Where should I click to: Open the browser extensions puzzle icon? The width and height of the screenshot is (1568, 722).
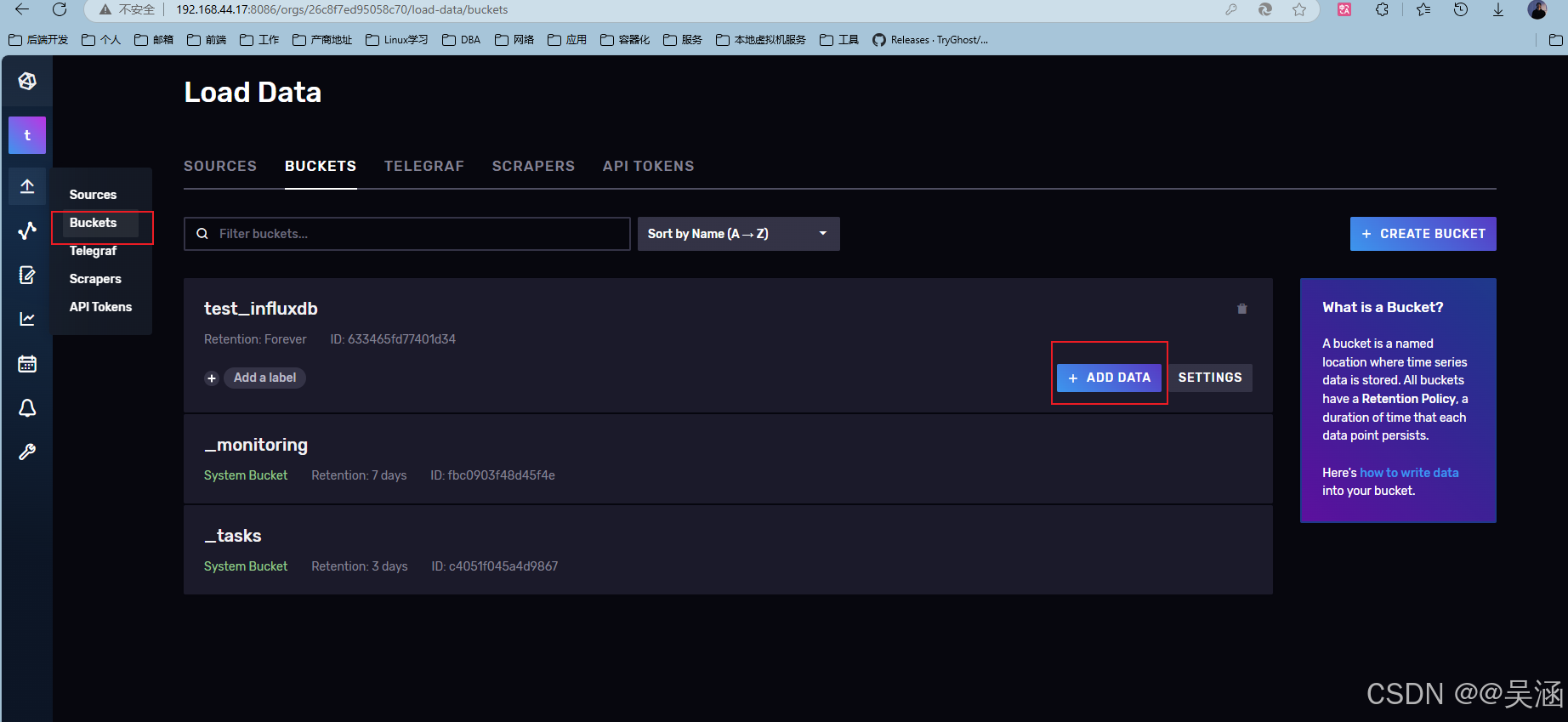tap(1382, 9)
